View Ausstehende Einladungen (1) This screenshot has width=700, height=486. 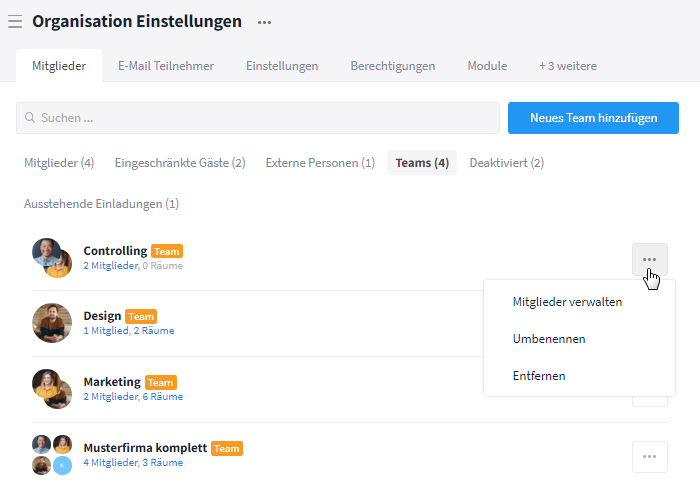coord(101,204)
